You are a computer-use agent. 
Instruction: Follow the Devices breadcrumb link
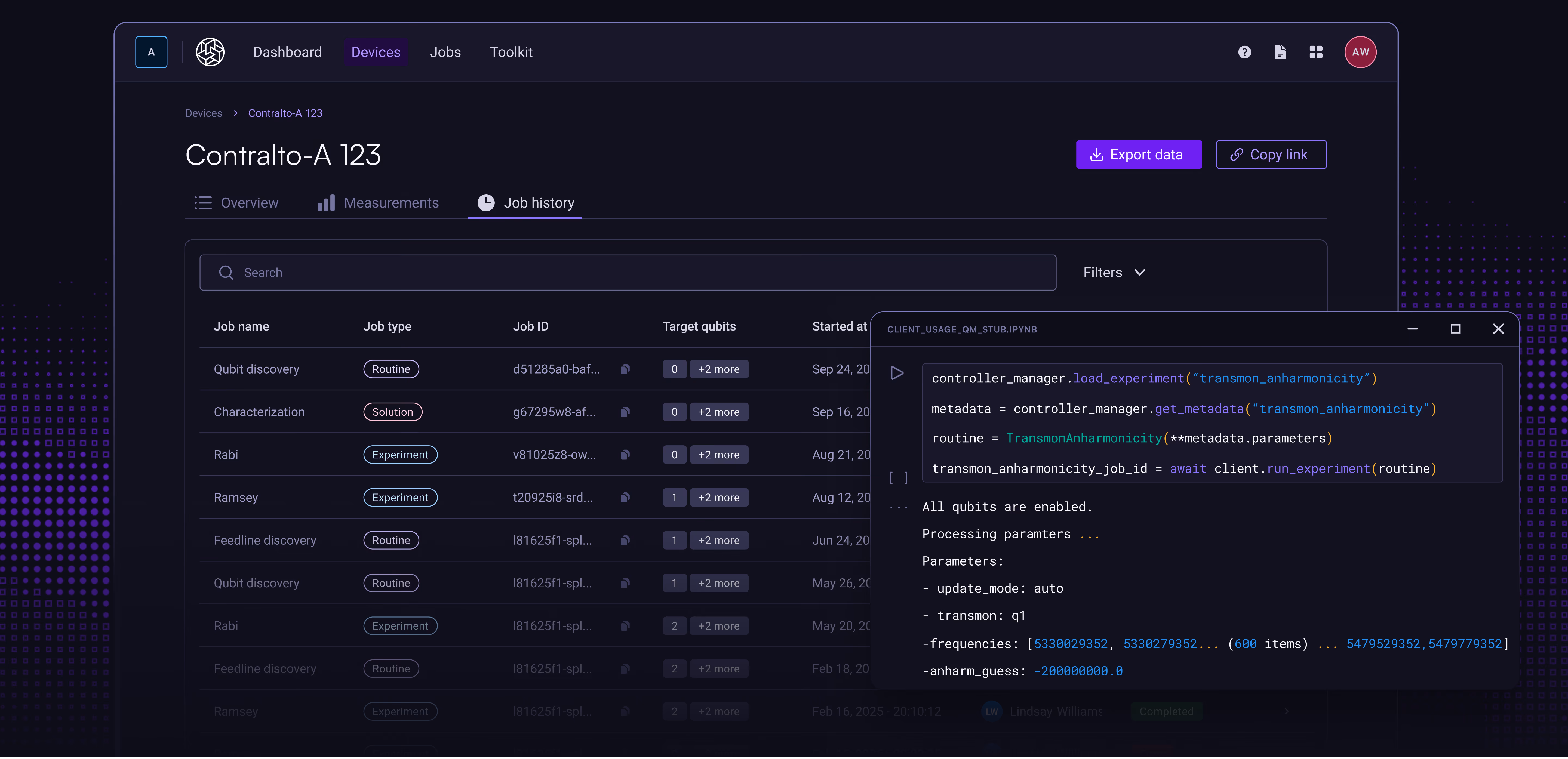pos(204,113)
